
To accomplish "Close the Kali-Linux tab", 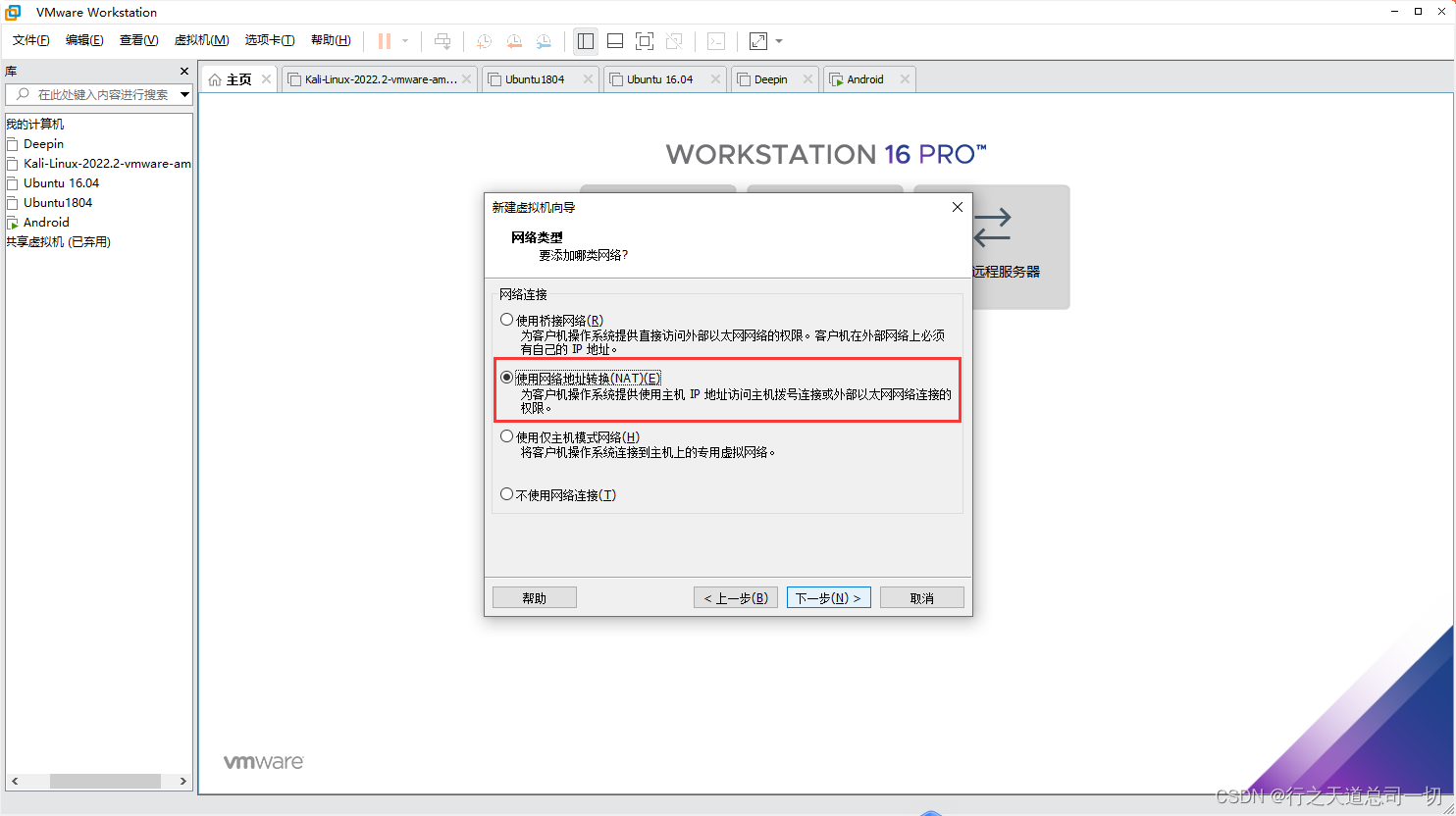I will pyautogui.click(x=467, y=79).
